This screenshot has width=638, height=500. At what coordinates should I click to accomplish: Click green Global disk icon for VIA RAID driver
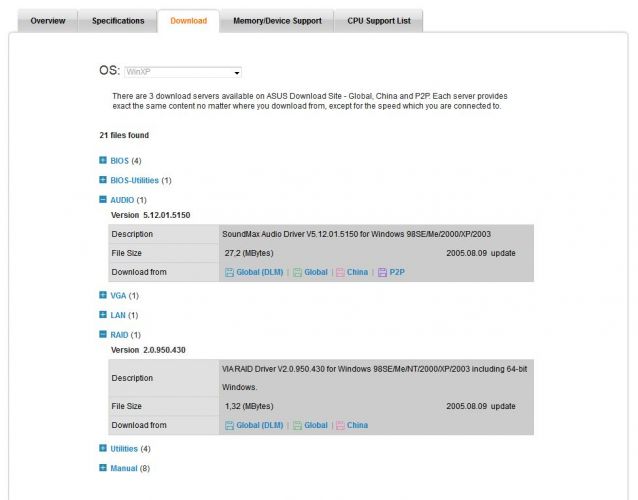(297, 426)
